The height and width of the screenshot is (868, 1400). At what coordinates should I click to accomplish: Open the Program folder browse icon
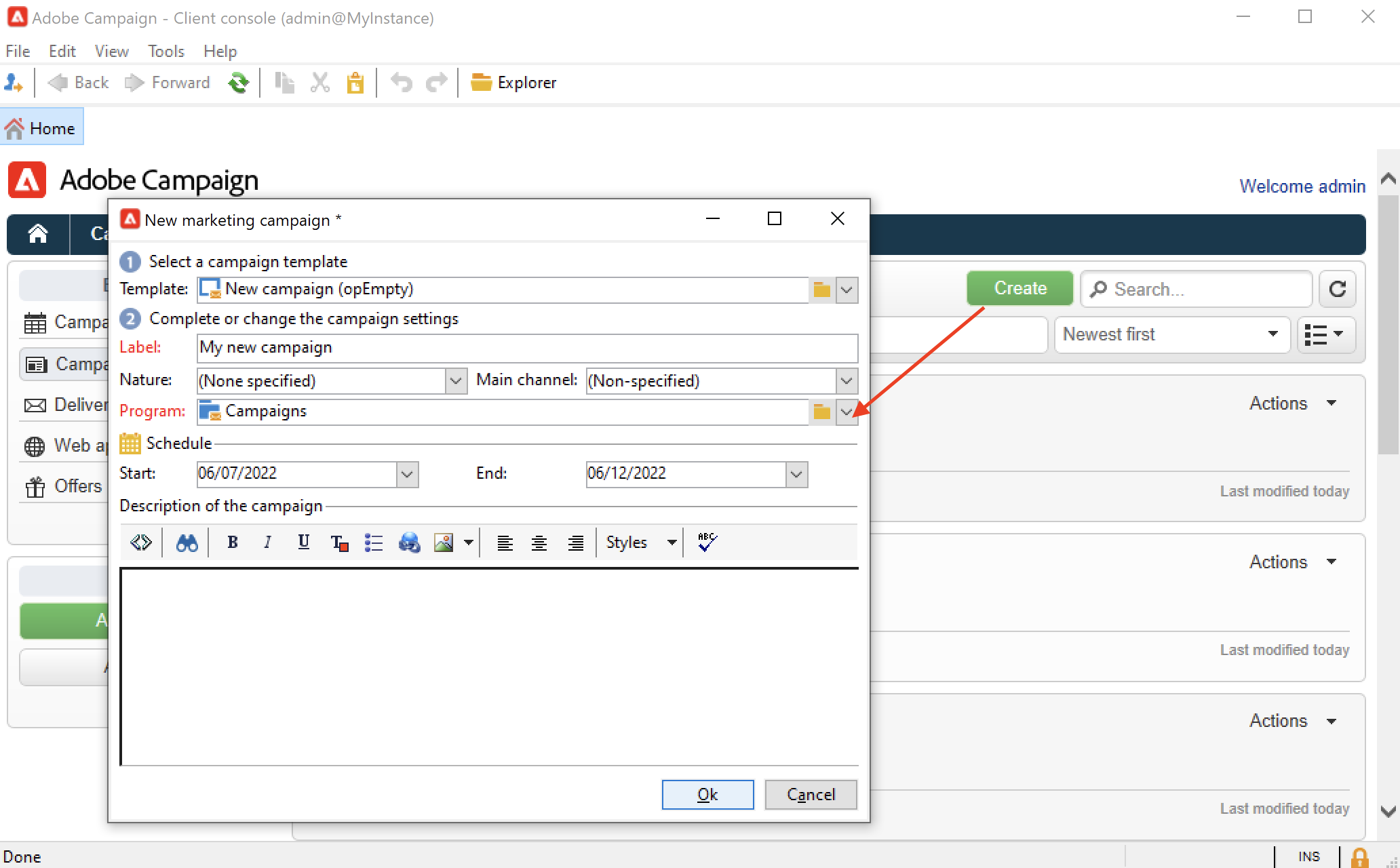point(821,412)
